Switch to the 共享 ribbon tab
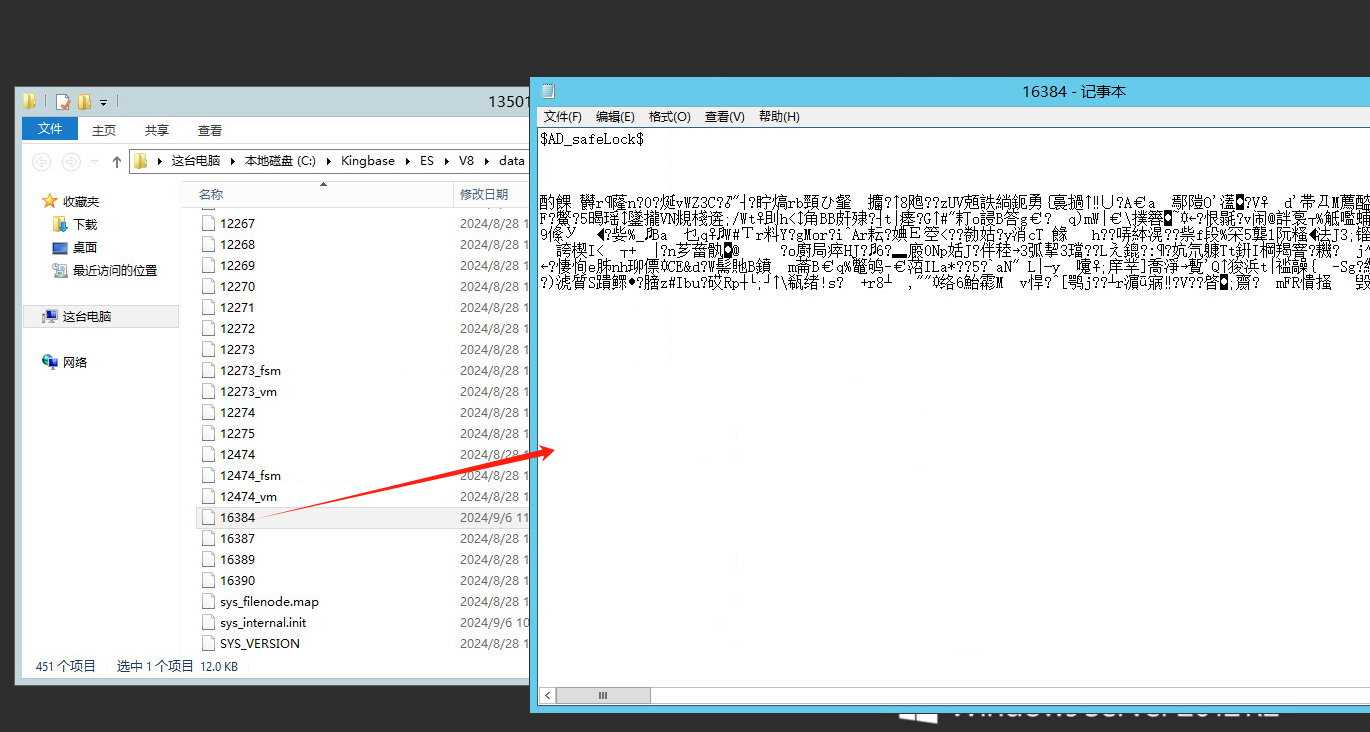Image resolution: width=1370 pixels, height=732 pixels. 157,130
